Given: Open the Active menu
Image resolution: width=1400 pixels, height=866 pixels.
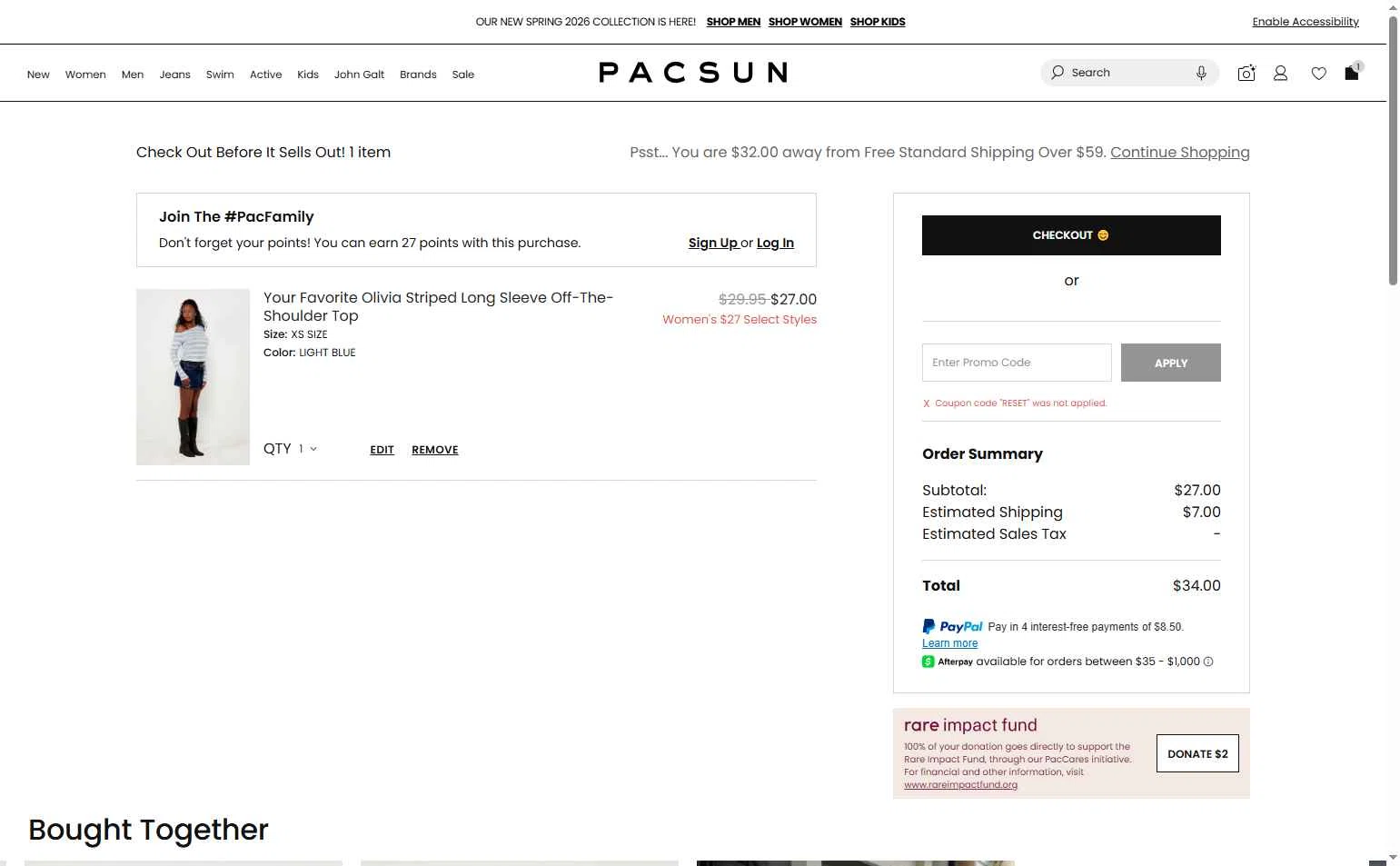Looking at the screenshot, I should click(265, 75).
